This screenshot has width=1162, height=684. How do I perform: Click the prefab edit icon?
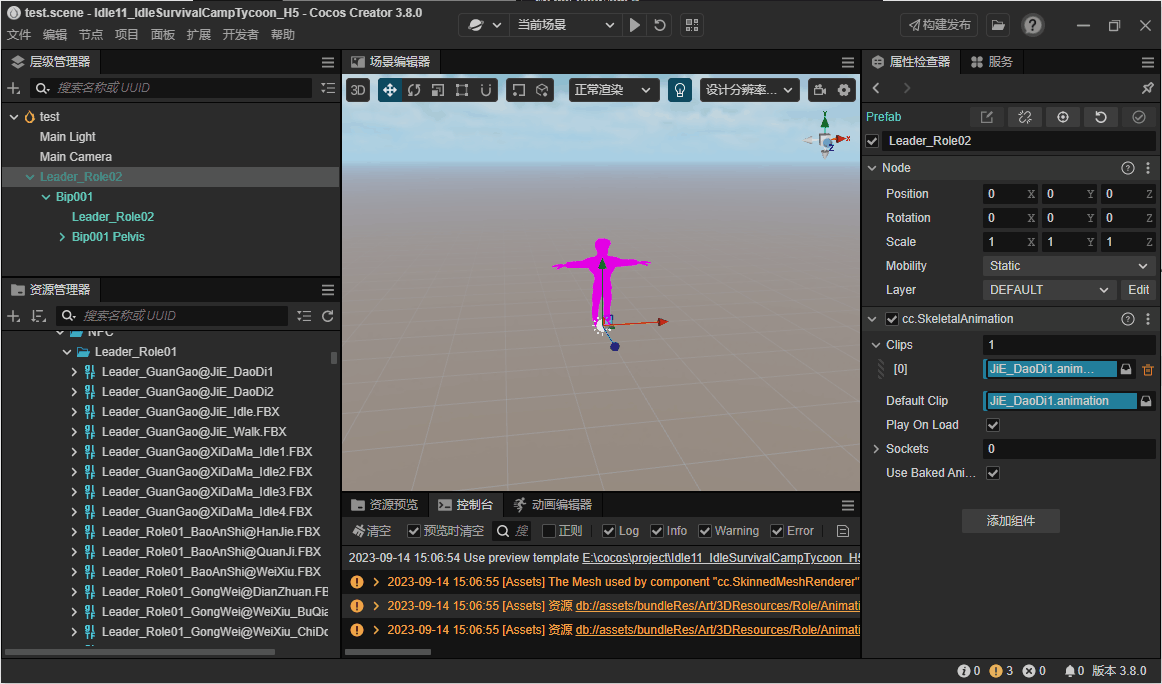click(986, 117)
